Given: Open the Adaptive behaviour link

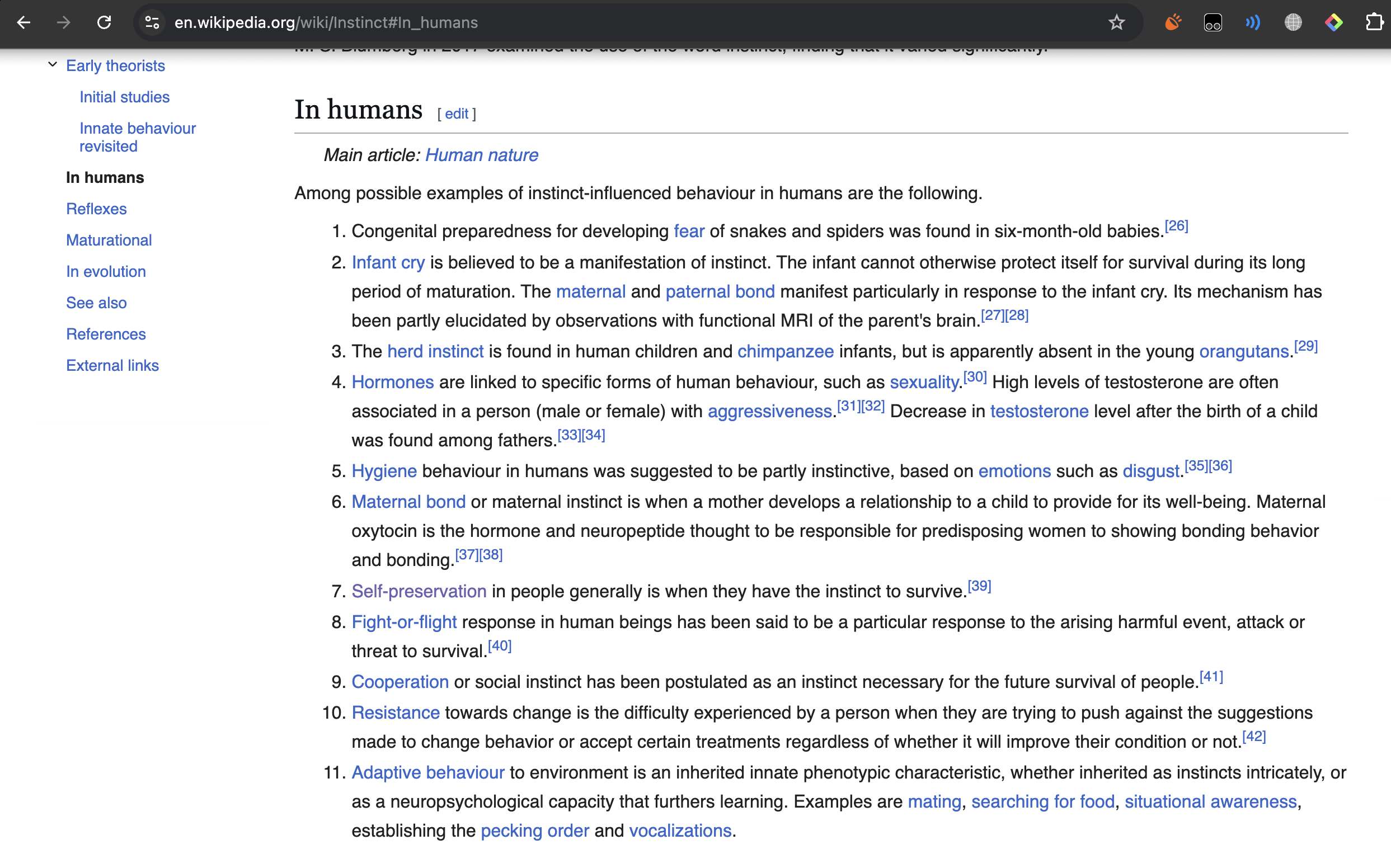Looking at the screenshot, I should coord(428,773).
